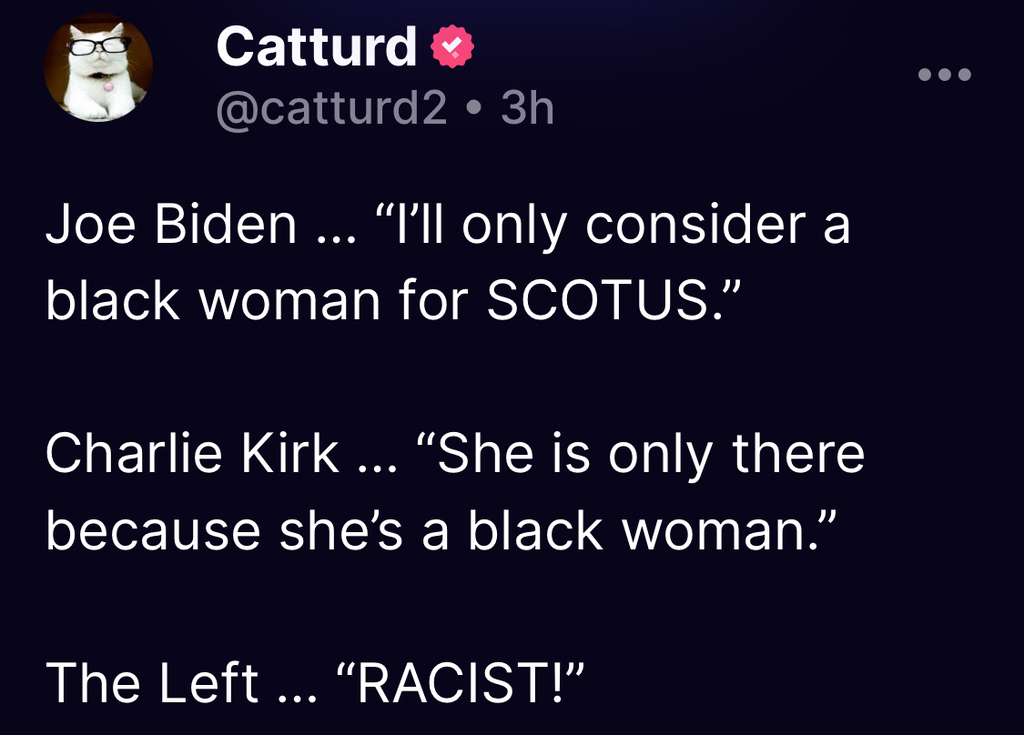Open the cat profile avatar

98,70
